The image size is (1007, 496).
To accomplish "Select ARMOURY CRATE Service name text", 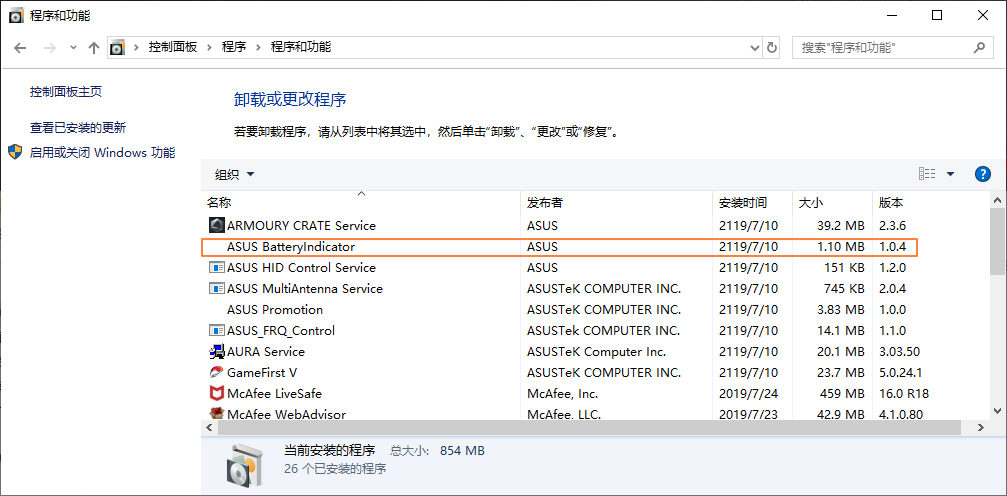I will pos(301,226).
